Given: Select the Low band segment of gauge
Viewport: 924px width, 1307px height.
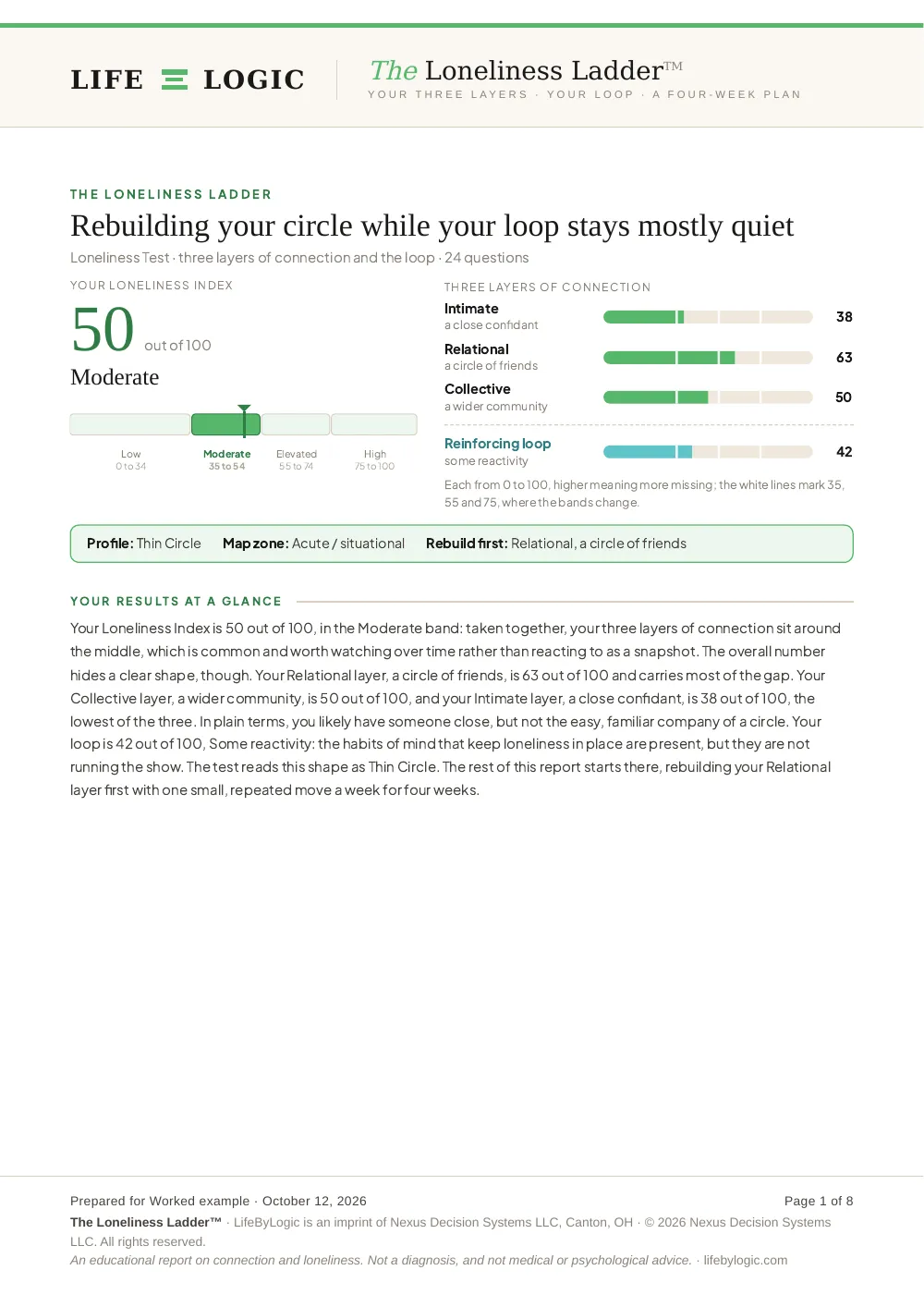Looking at the screenshot, I should click(130, 424).
